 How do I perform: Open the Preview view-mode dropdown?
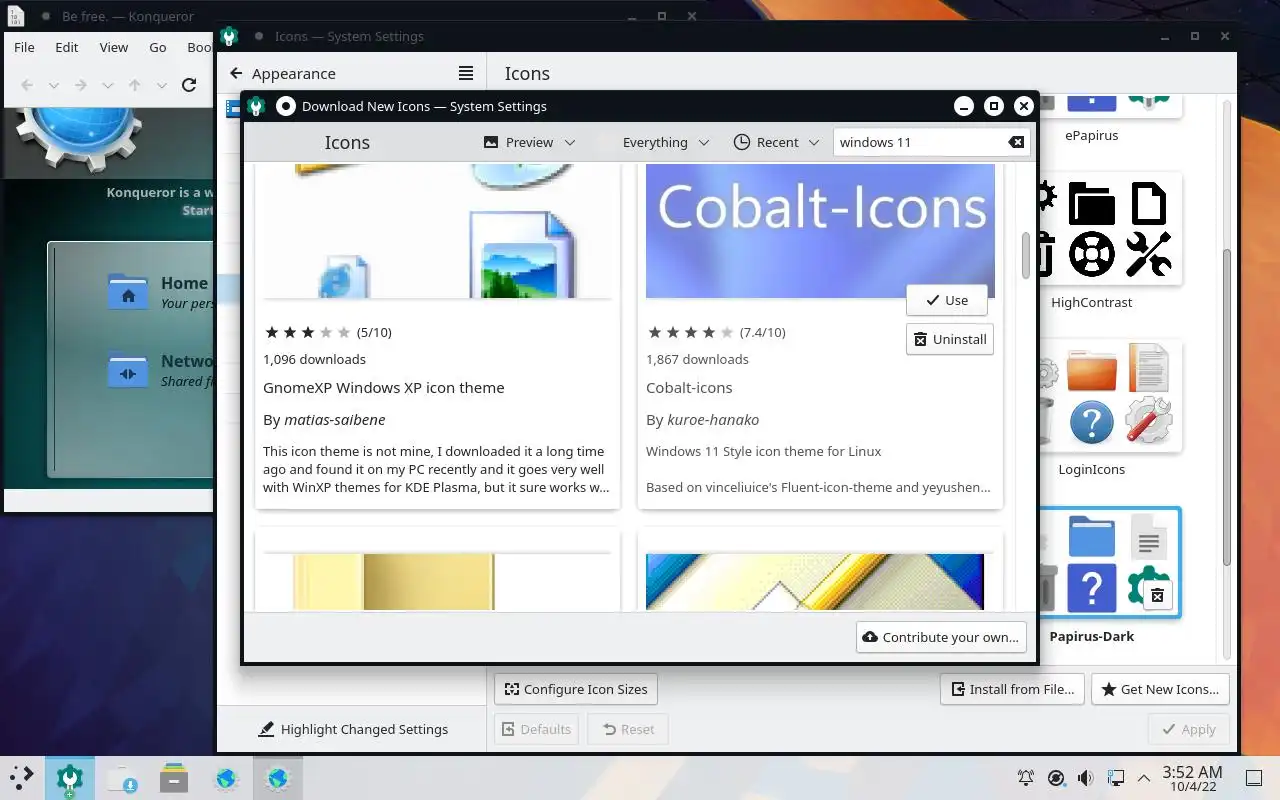tap(529, 142)
